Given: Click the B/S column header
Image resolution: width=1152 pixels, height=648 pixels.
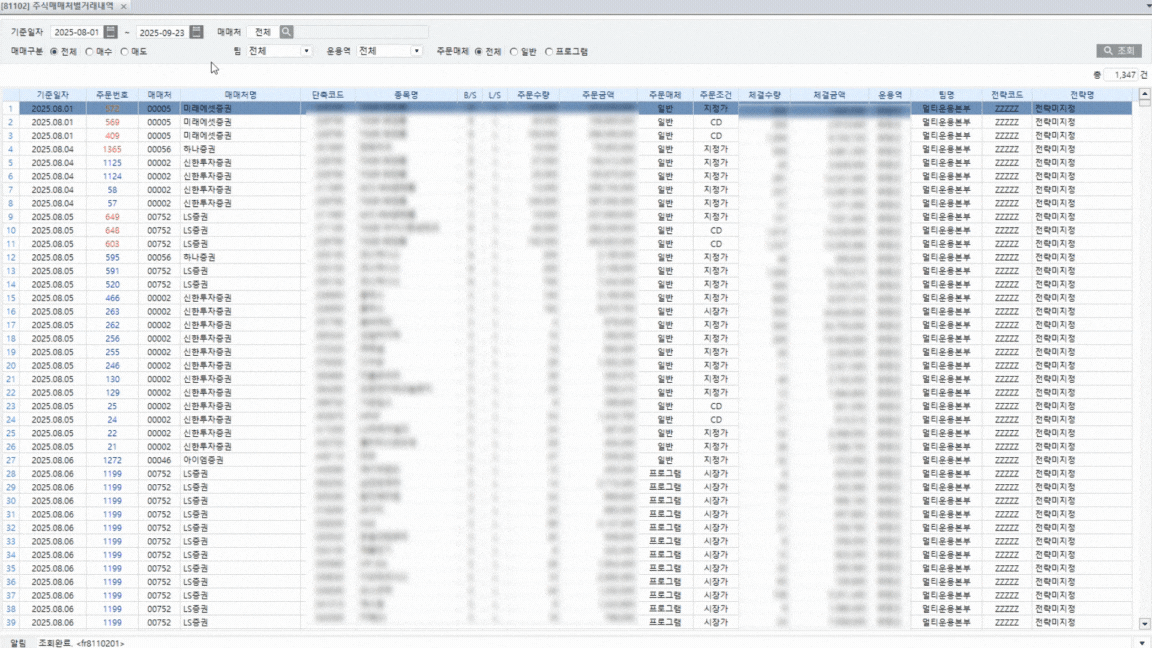Looking at the screenshot, I should [469, 95].
